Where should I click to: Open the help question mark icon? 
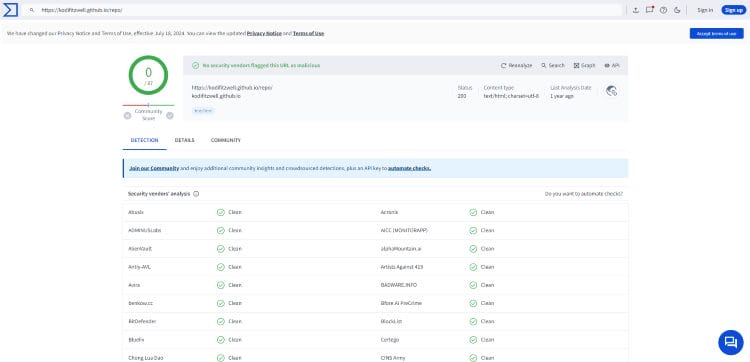663,10
